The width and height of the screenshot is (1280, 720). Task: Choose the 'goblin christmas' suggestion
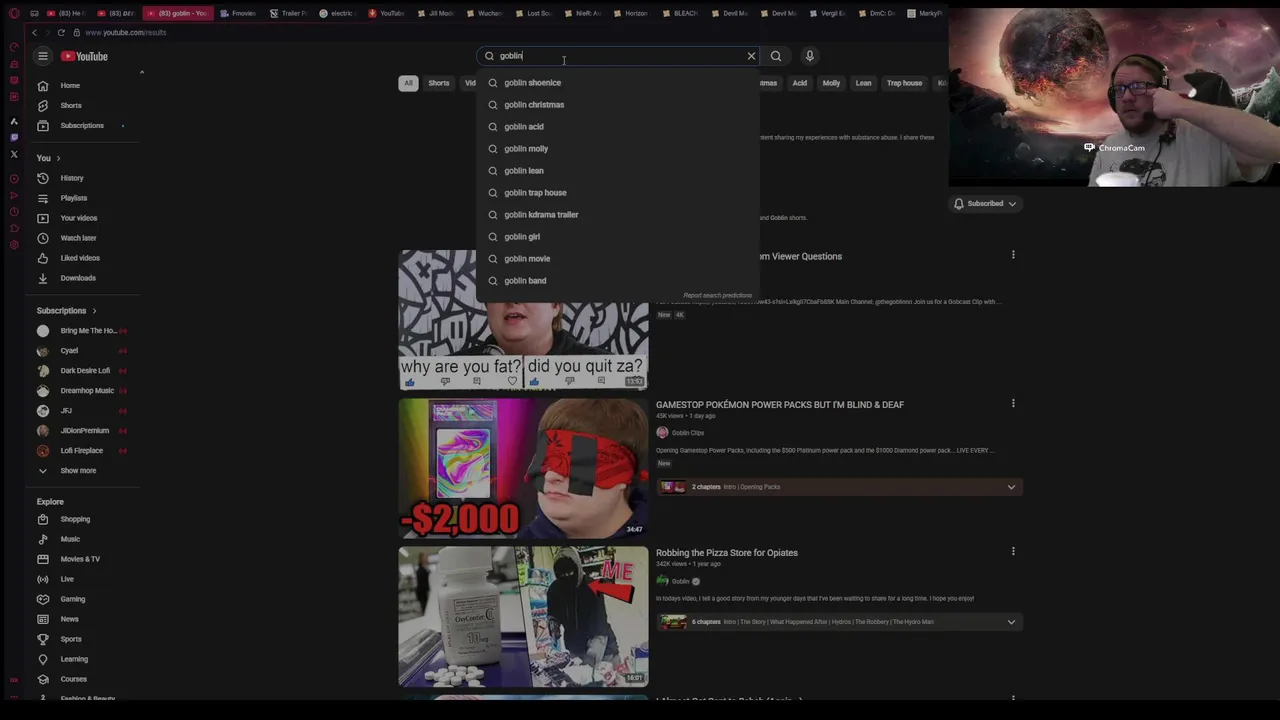coord(618,105)
